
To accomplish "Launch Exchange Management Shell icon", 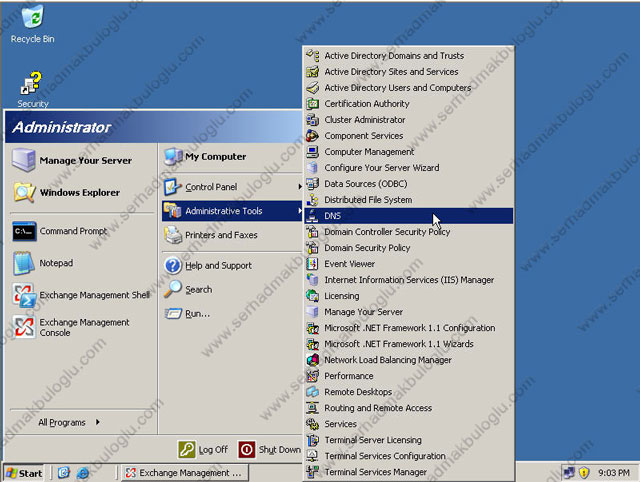I will tap(23, 295).
